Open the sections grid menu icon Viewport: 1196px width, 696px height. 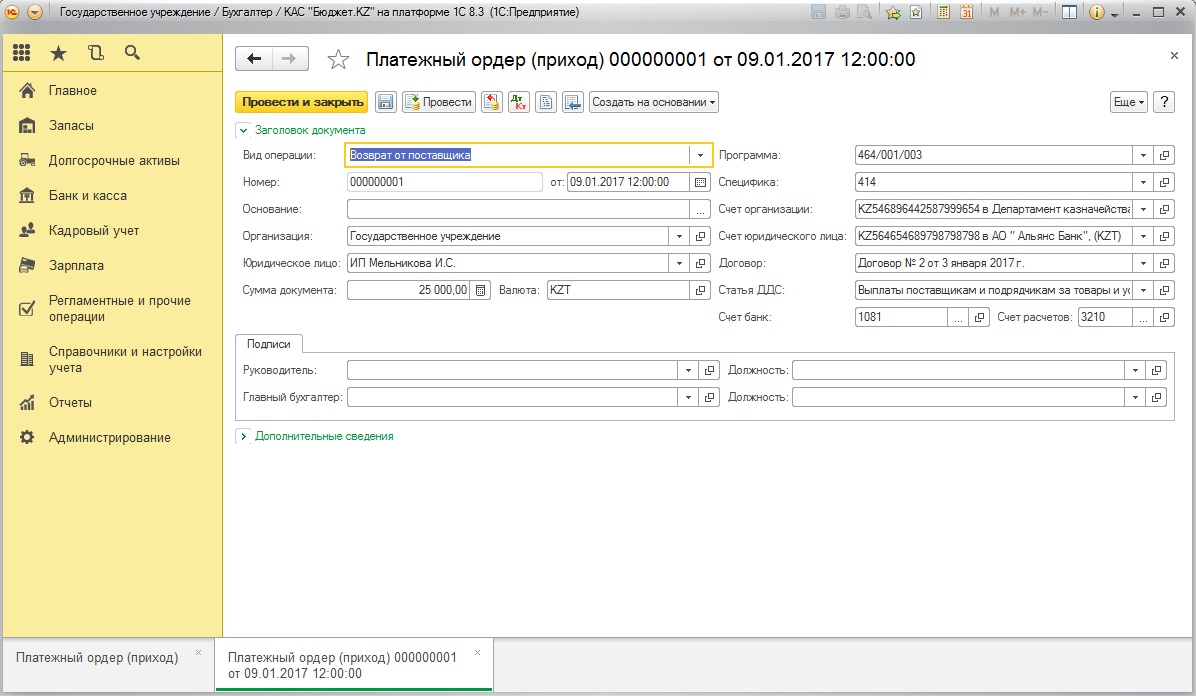pos(22,53)
